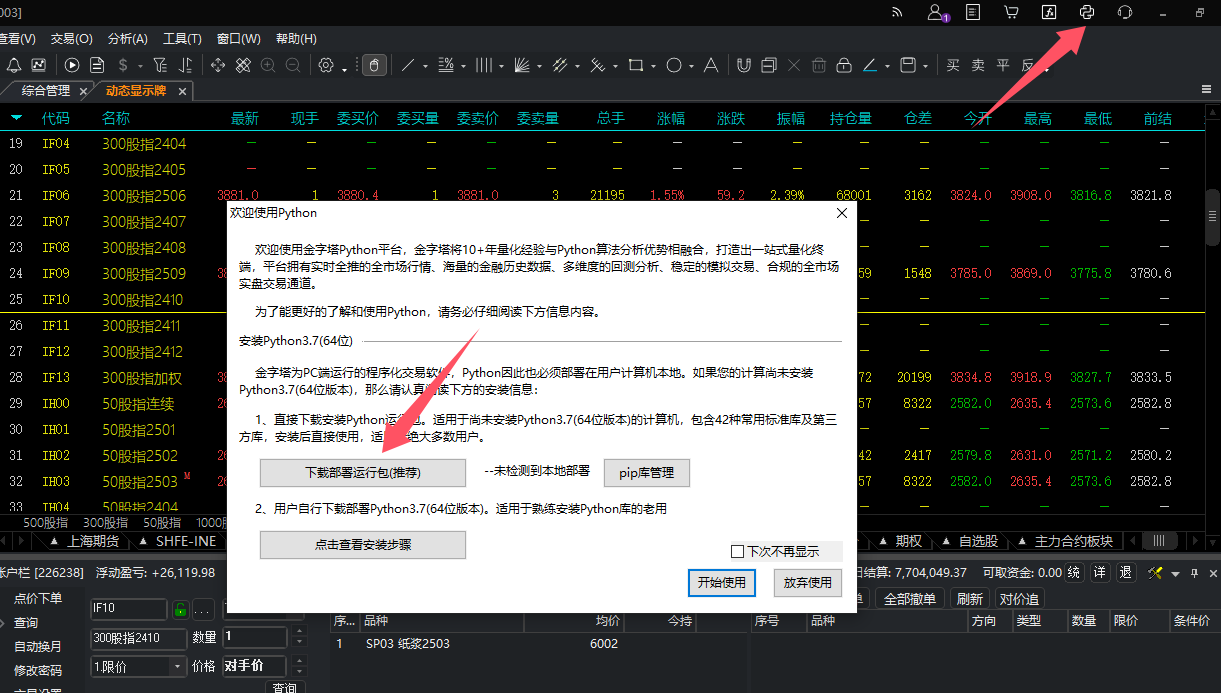Expand the 查询 item in the order panel
This screenshot has height=693, width=1221.
pos(3,622)
